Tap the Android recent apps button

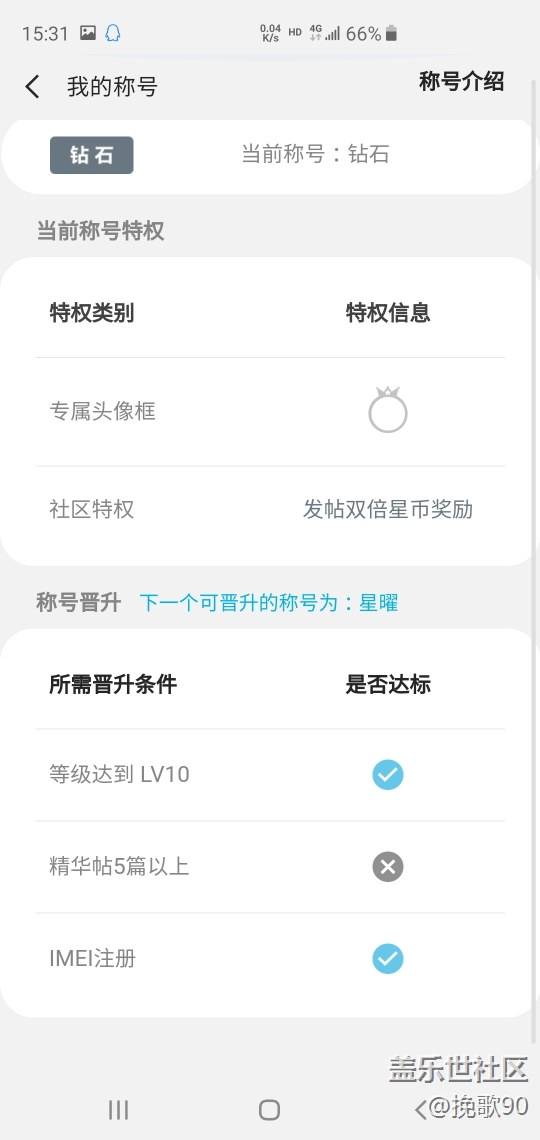tap(118, 1109)
